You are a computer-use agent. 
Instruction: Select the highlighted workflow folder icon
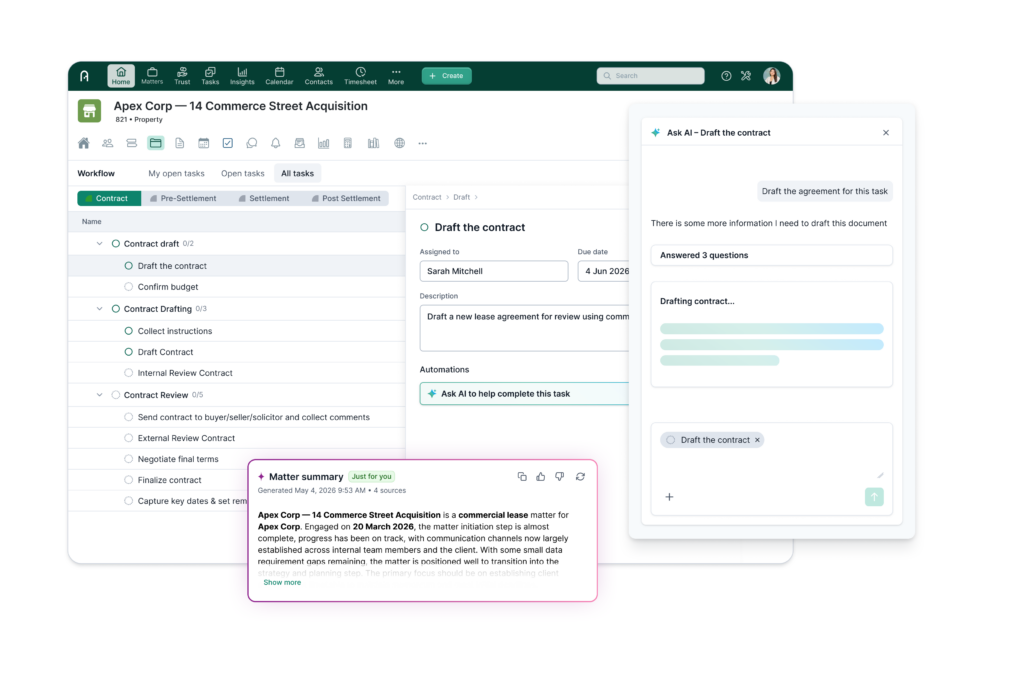(155, 143)
